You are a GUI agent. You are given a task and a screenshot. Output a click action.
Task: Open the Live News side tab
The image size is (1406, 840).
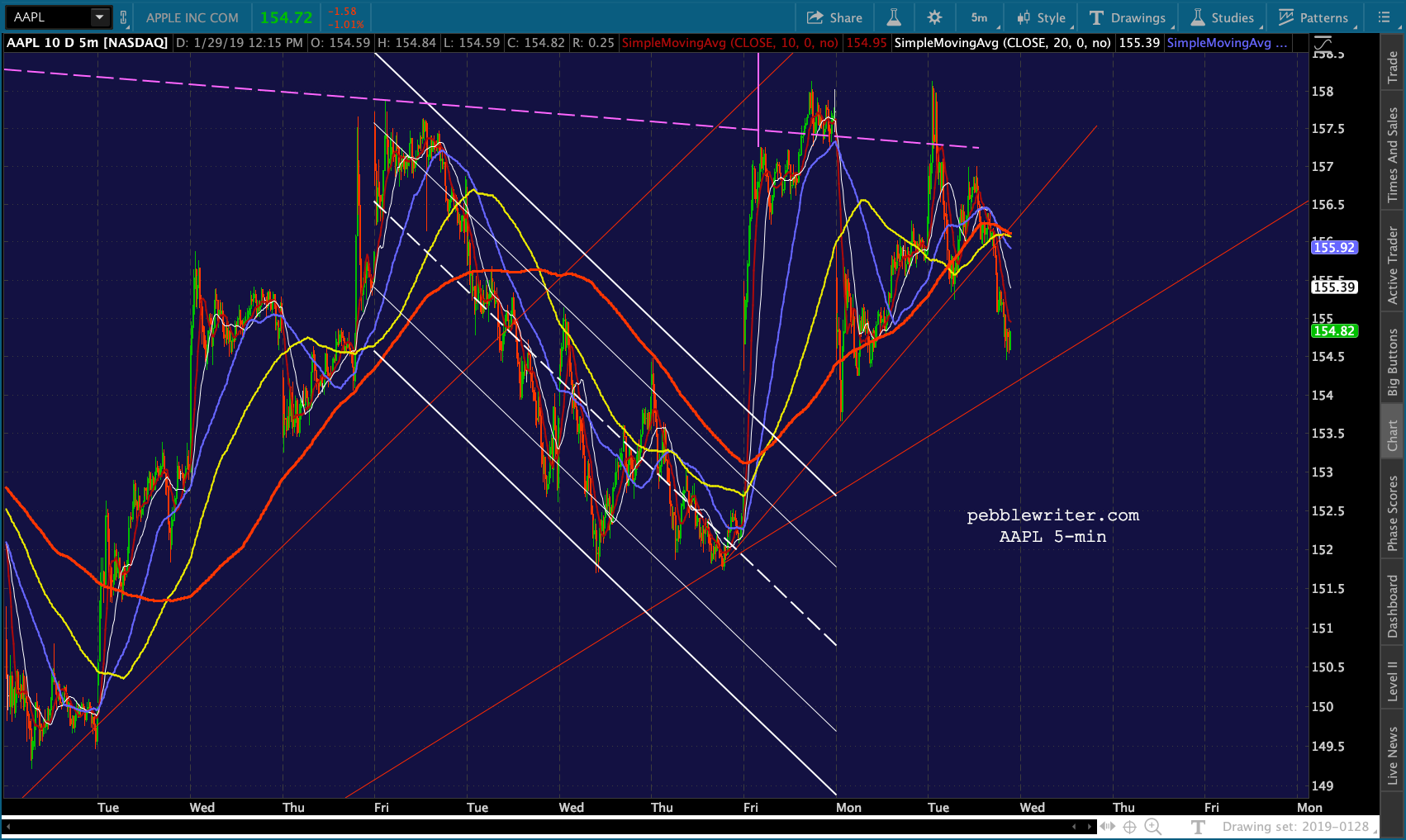(1393, 755)
